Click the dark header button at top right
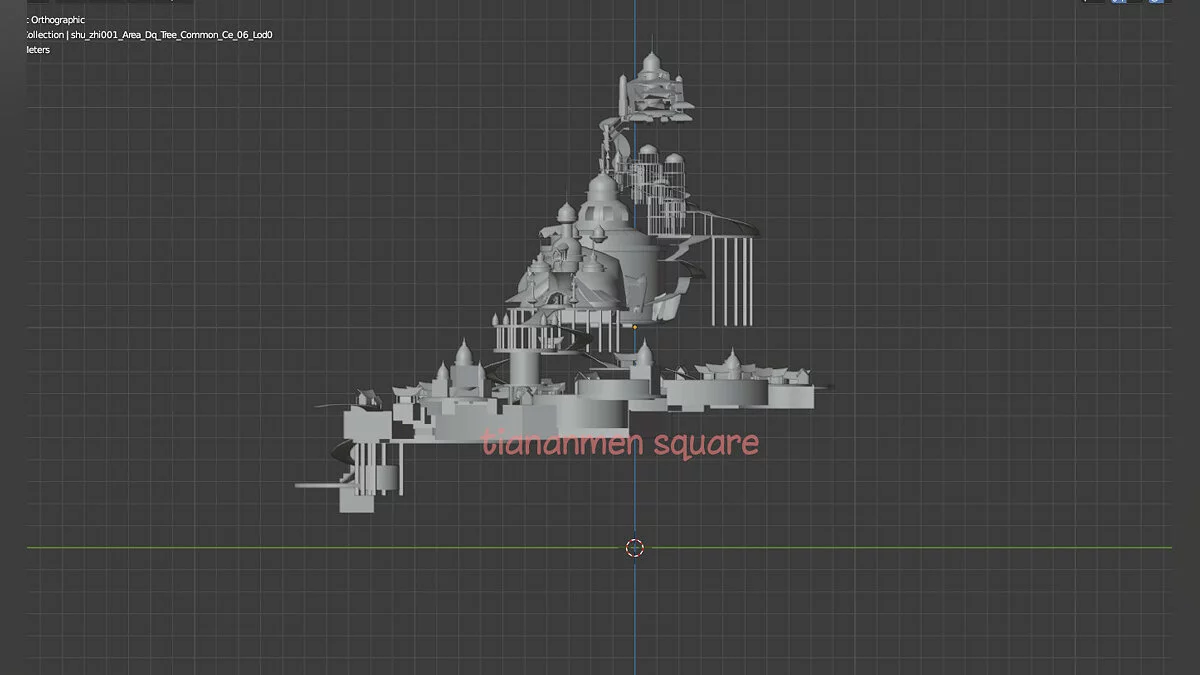This screenshot has height=675, width=1200. pyautogui.click(x=1092, y=2)
